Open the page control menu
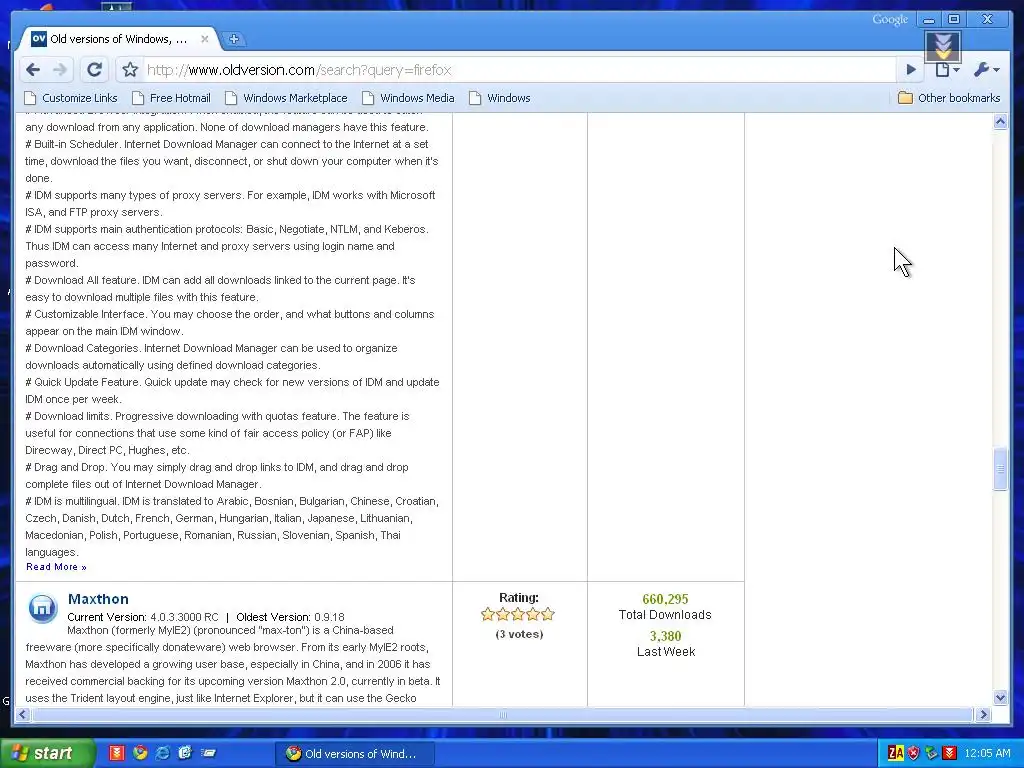1024x768 pixels. coord(947,69)
